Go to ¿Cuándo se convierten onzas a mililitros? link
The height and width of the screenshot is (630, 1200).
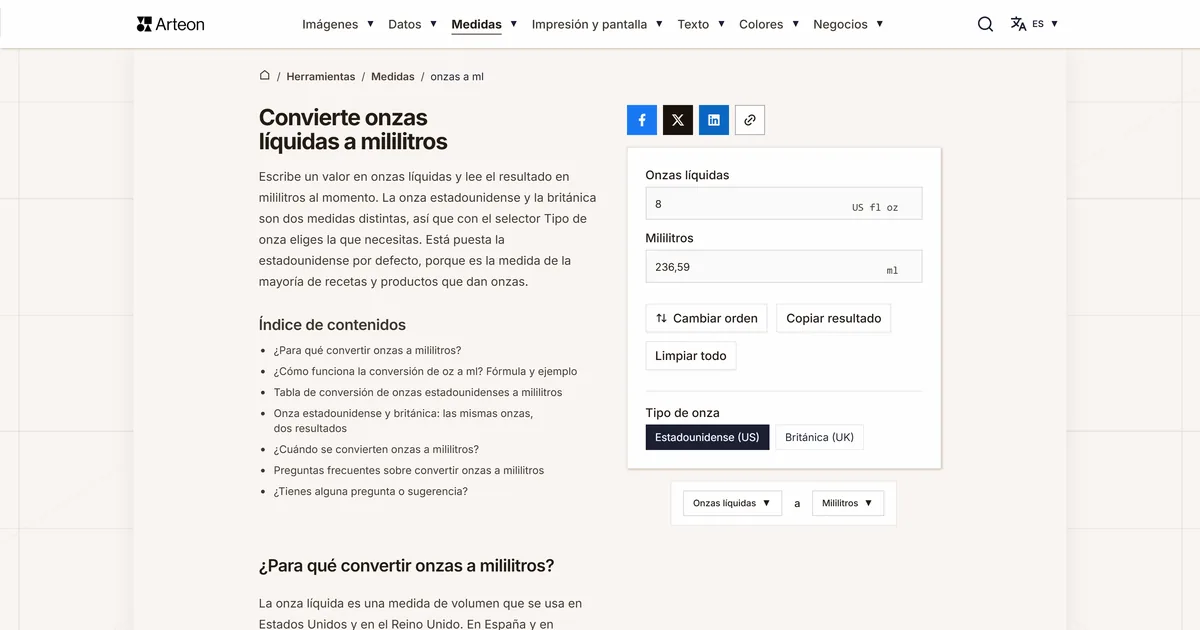pyautogui.click(x=376, y=449)
